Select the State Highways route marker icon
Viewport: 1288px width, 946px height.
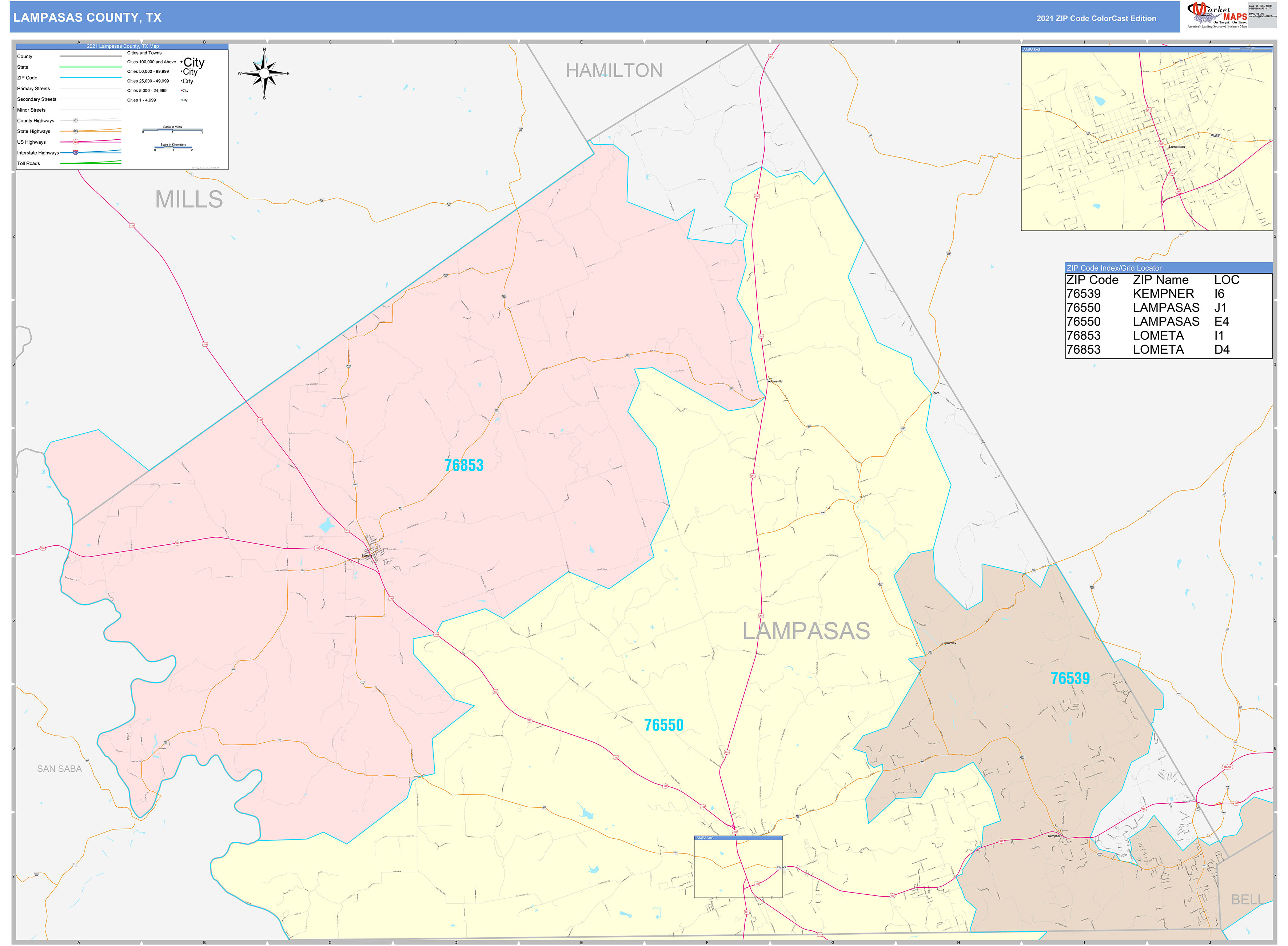(76, 131)
